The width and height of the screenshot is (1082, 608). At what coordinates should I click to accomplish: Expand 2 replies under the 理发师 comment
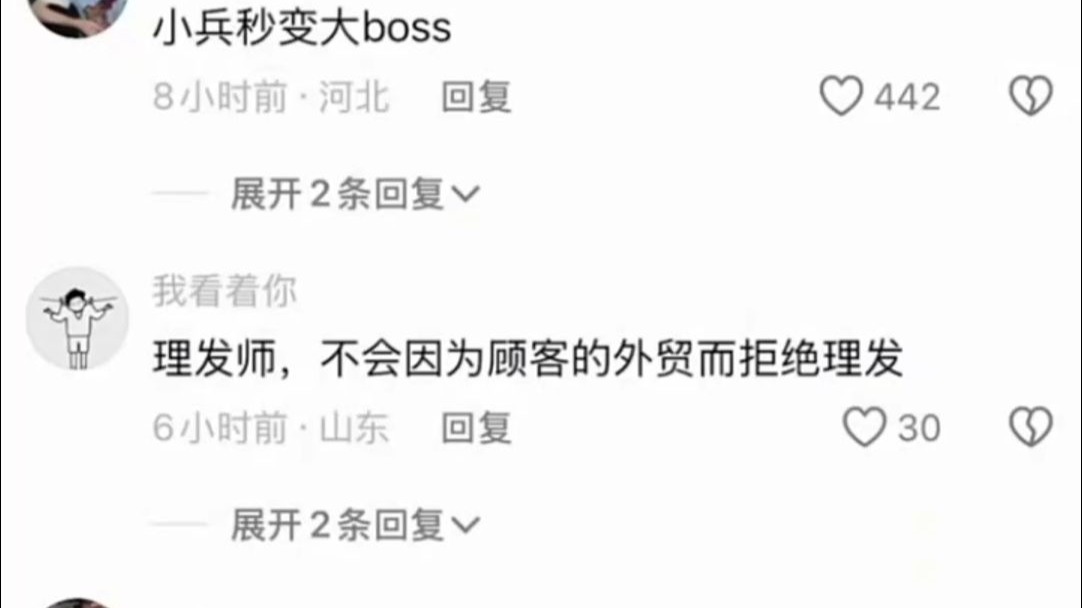[355, 525]
